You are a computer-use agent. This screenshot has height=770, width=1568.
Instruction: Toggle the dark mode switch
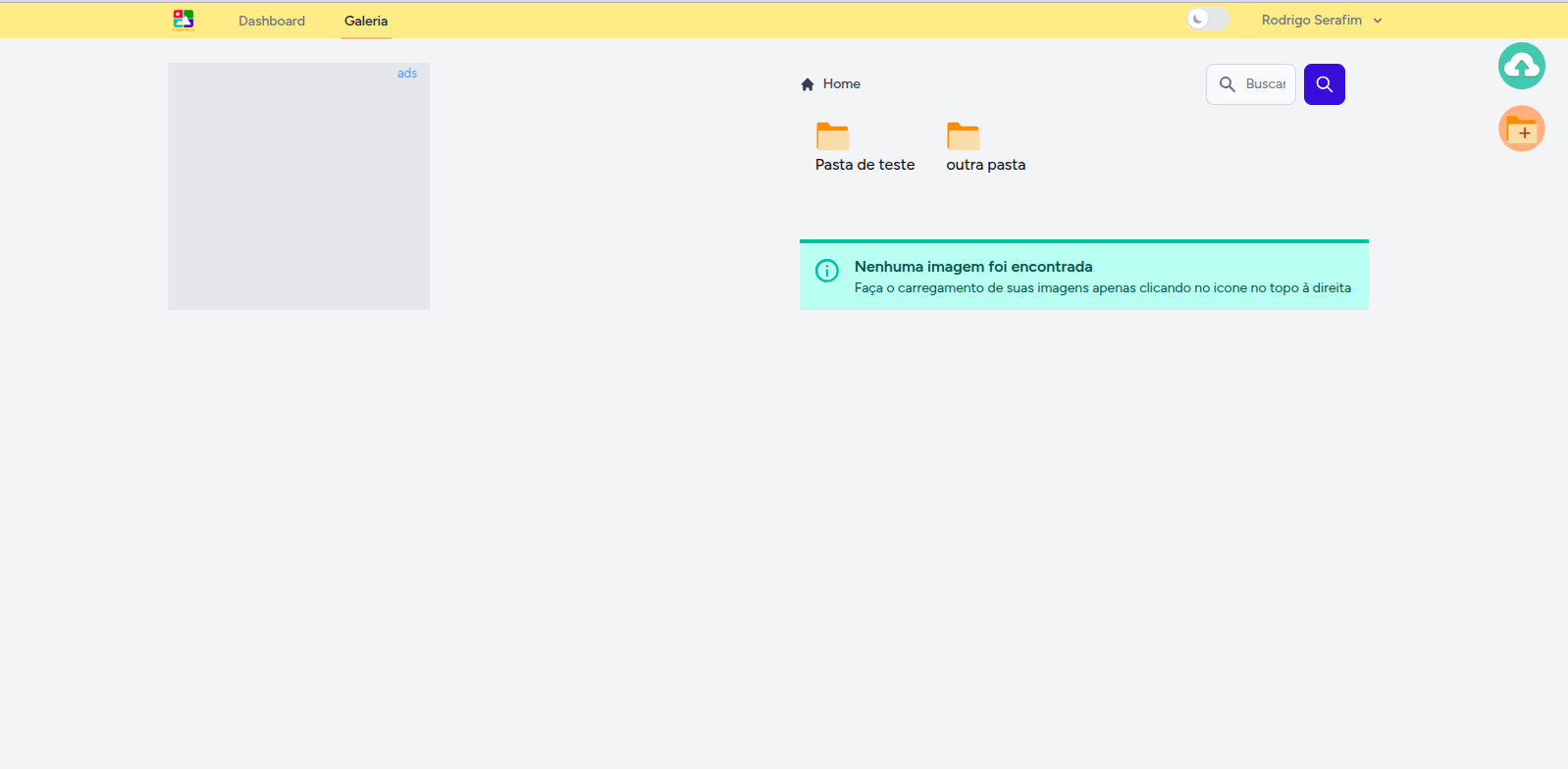coord(1207,19)
